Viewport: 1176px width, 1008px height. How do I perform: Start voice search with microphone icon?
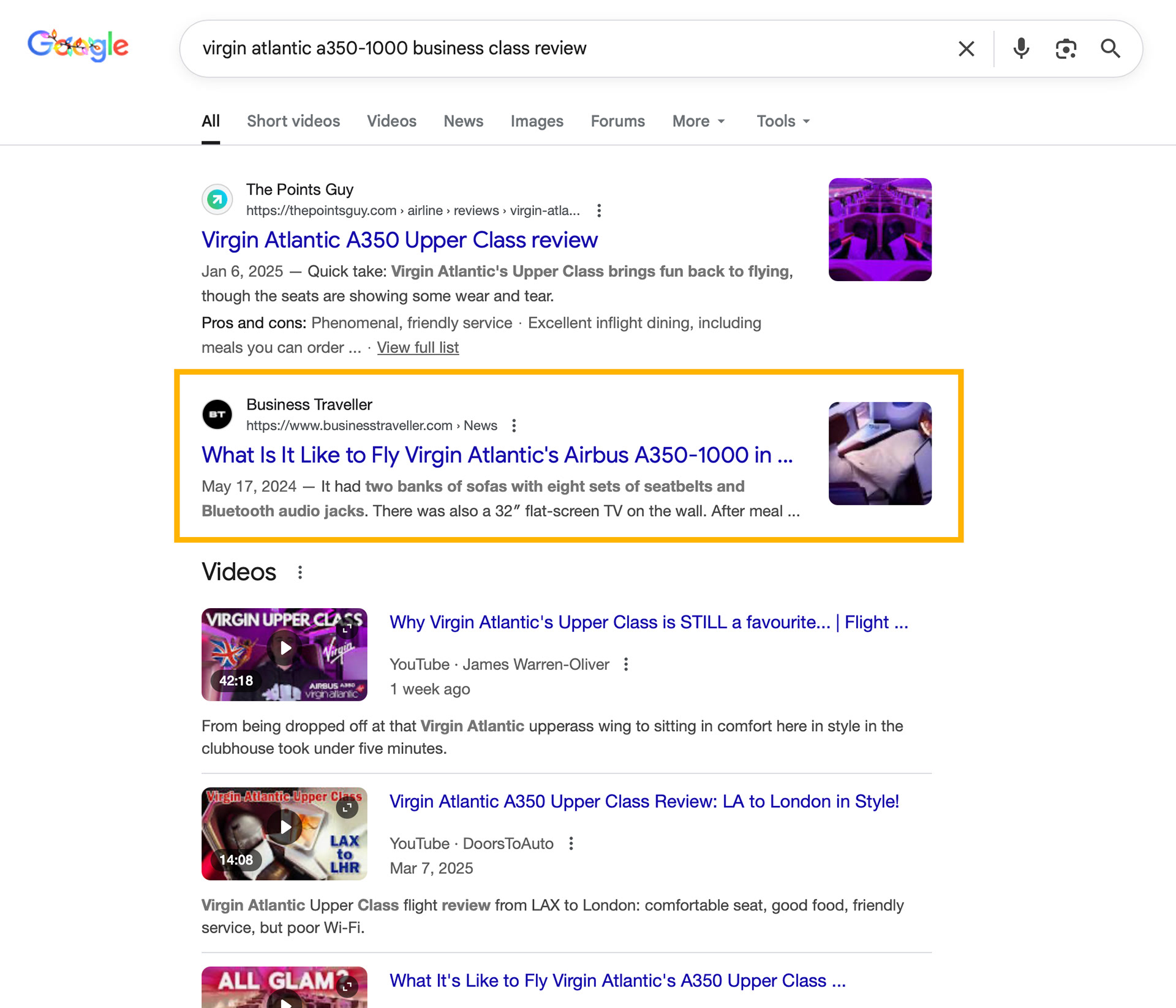[x=1020, y=48]
